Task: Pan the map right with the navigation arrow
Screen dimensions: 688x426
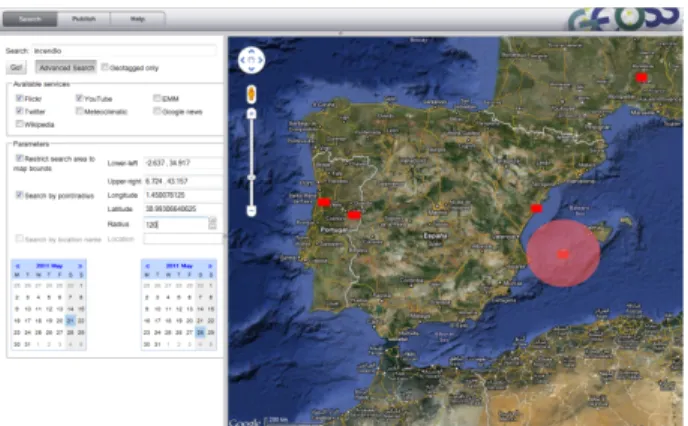Action: [260, 60]
